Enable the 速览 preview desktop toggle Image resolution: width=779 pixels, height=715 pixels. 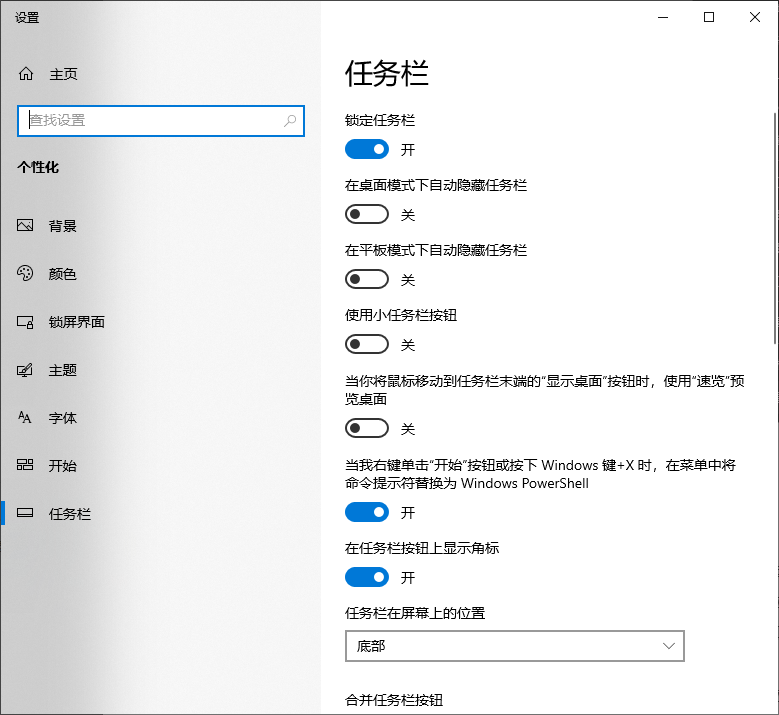367,428
